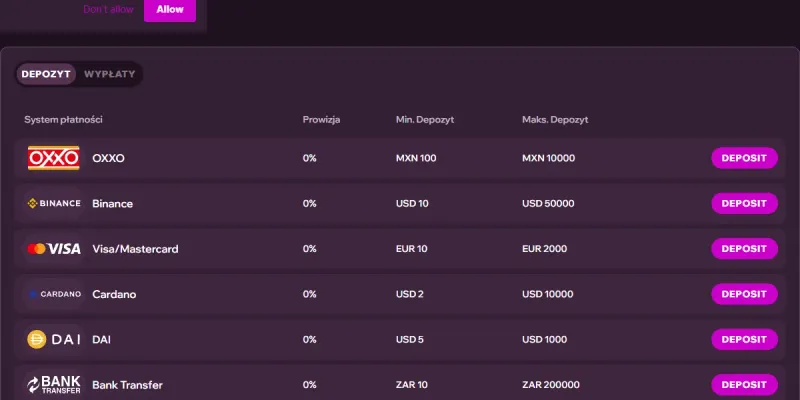
Task: Deposit using DAI
Action: [x=744, y=339]
